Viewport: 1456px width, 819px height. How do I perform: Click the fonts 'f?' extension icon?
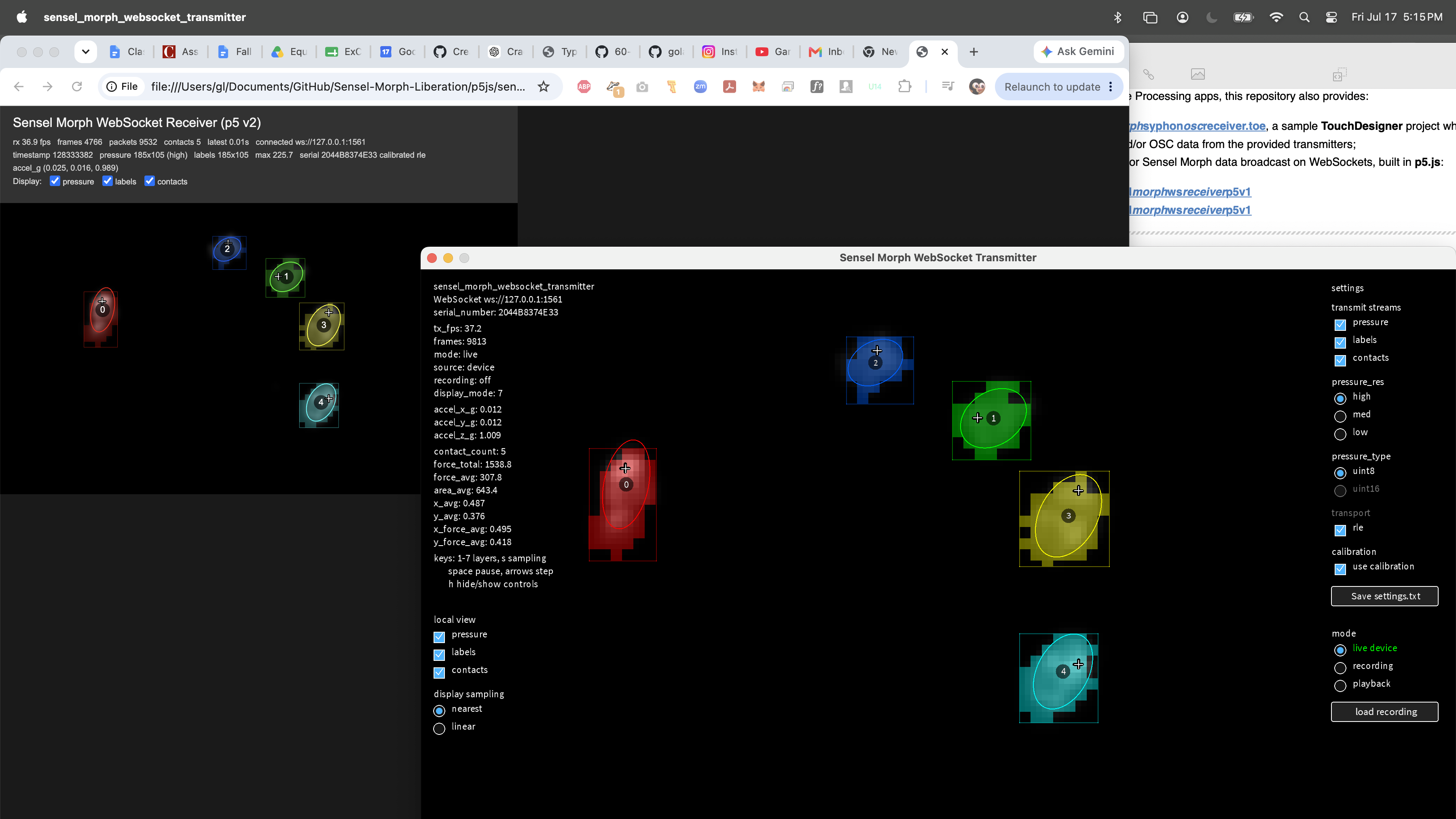[817, 87]
